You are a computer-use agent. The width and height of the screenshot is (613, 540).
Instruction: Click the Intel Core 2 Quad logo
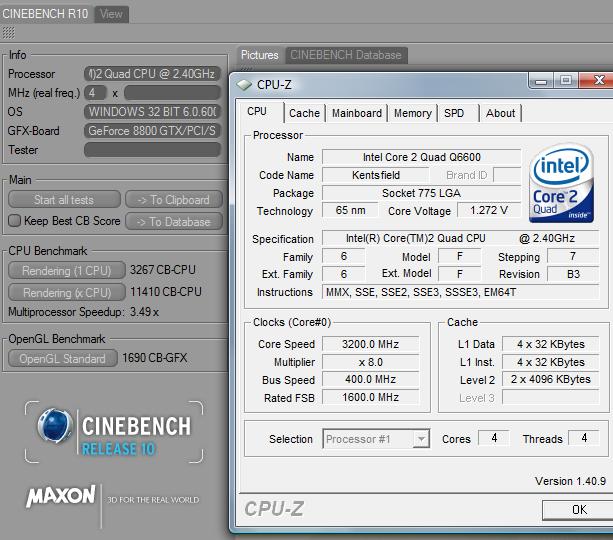(562, 183)
